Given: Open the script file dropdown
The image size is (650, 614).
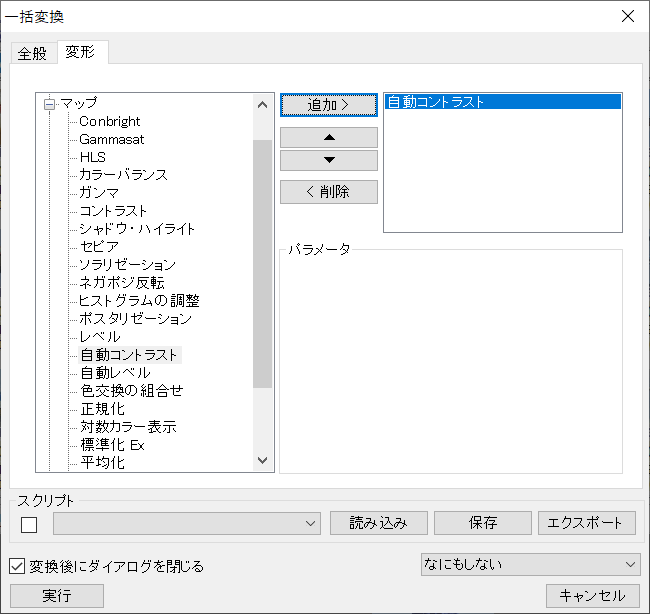Looking at the screenshot, I should coord(310,523).
